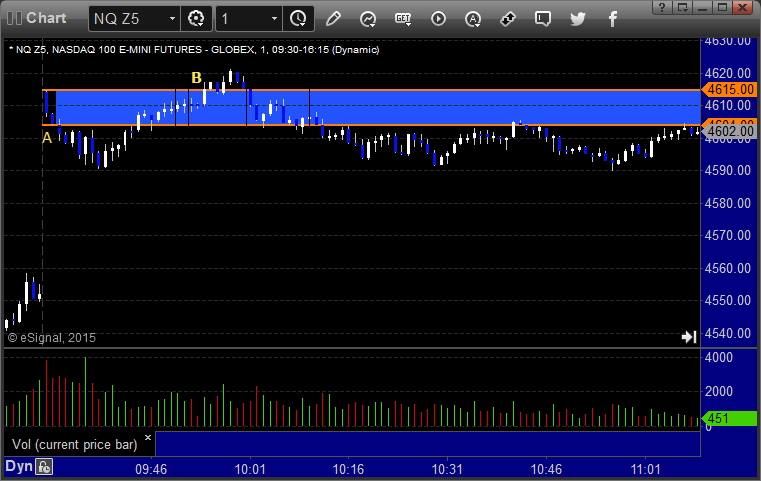Open the symbol settings gear menu

196,19
